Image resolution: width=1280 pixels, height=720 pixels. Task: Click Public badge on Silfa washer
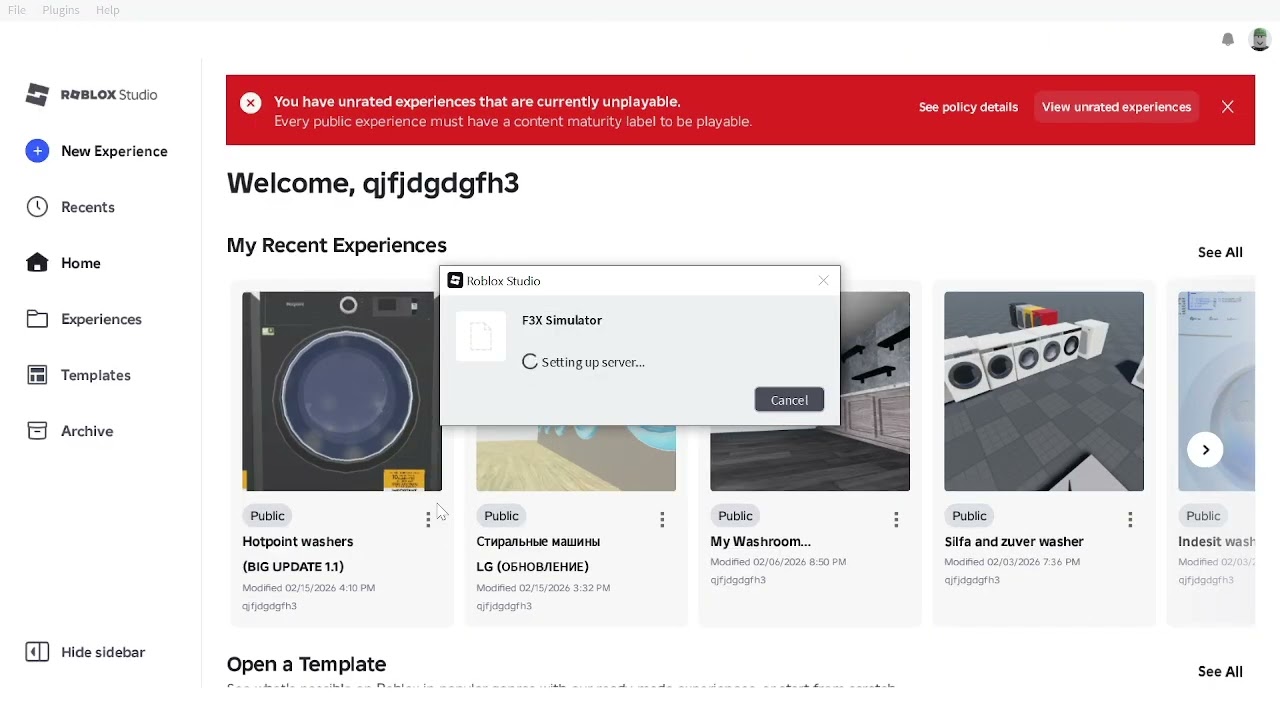click(969, 516)
